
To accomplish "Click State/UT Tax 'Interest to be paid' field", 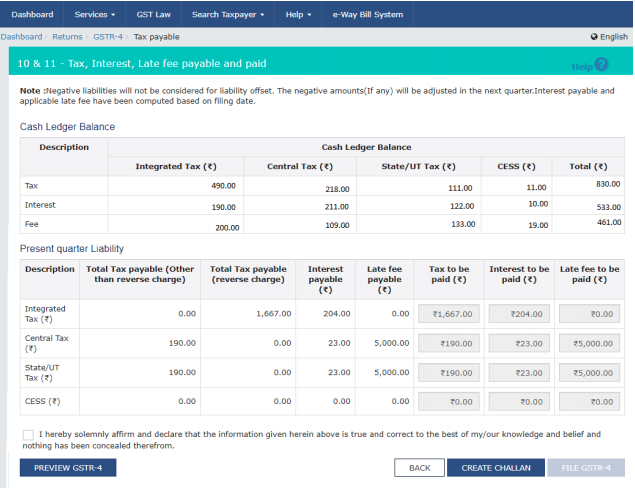I will [520, 372].
